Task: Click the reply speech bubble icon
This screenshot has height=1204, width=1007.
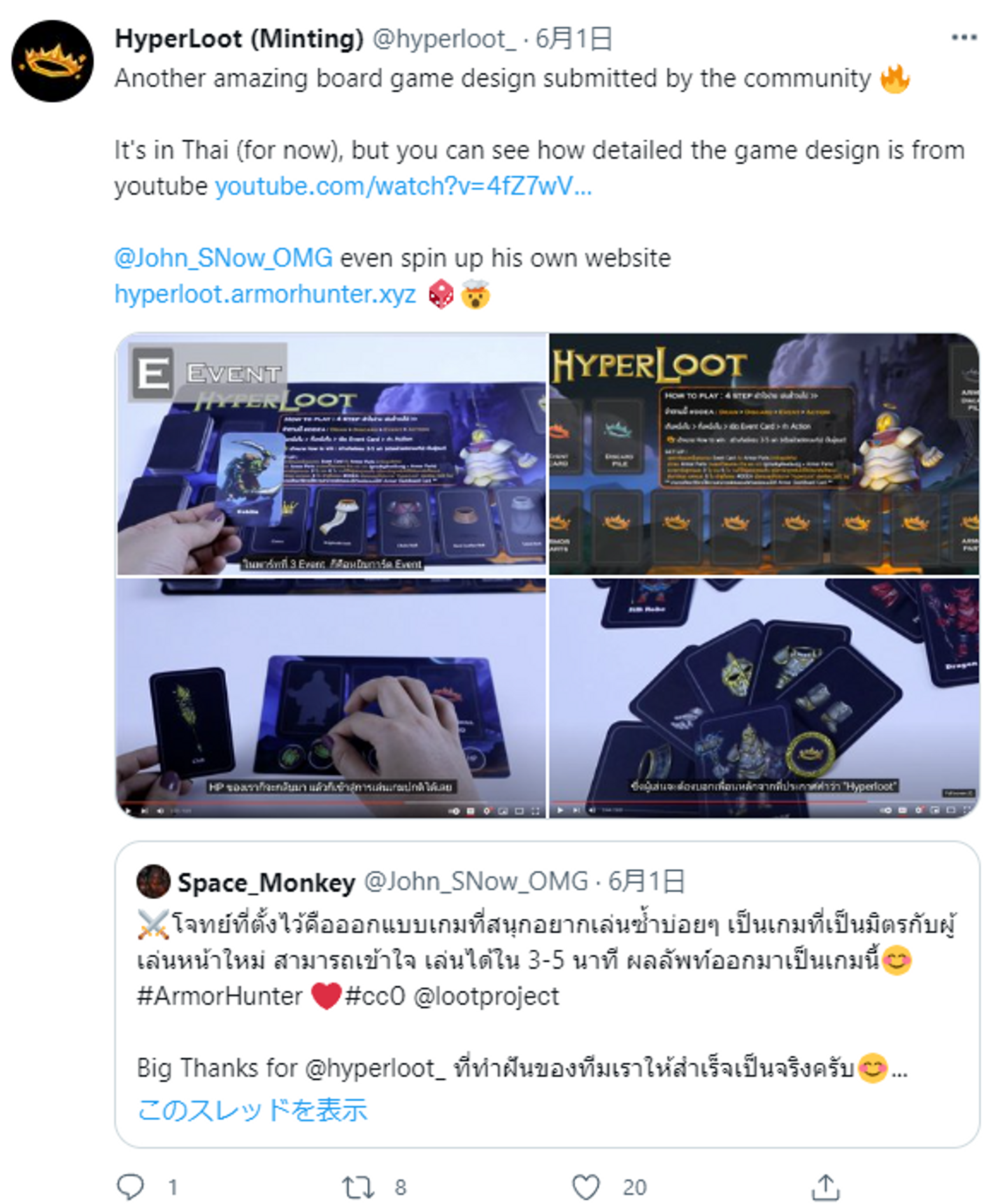Action: point(131,1187)
